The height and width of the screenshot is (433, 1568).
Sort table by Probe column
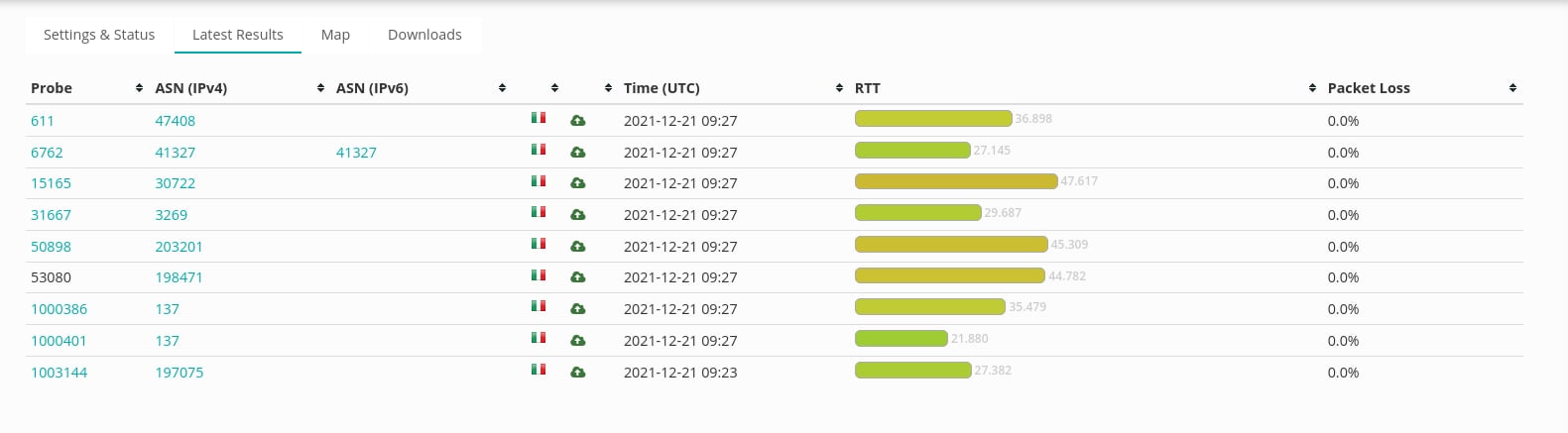point(52,88)
